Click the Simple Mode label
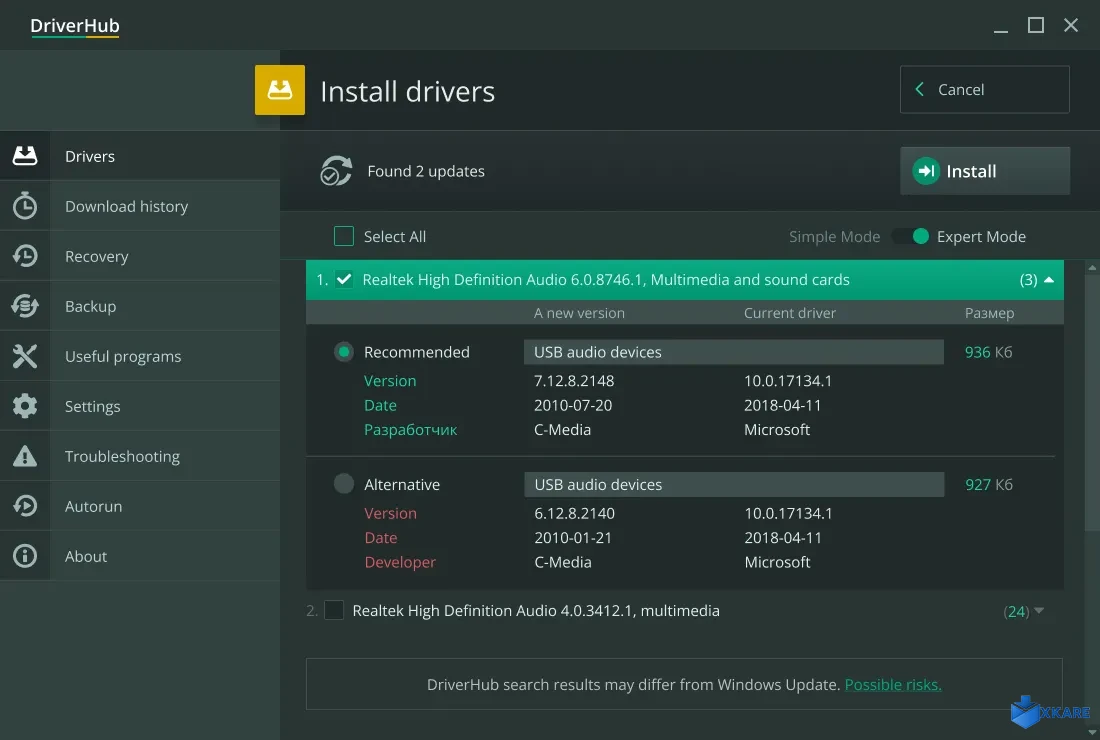1100x740 pixels. coord(834,236)
